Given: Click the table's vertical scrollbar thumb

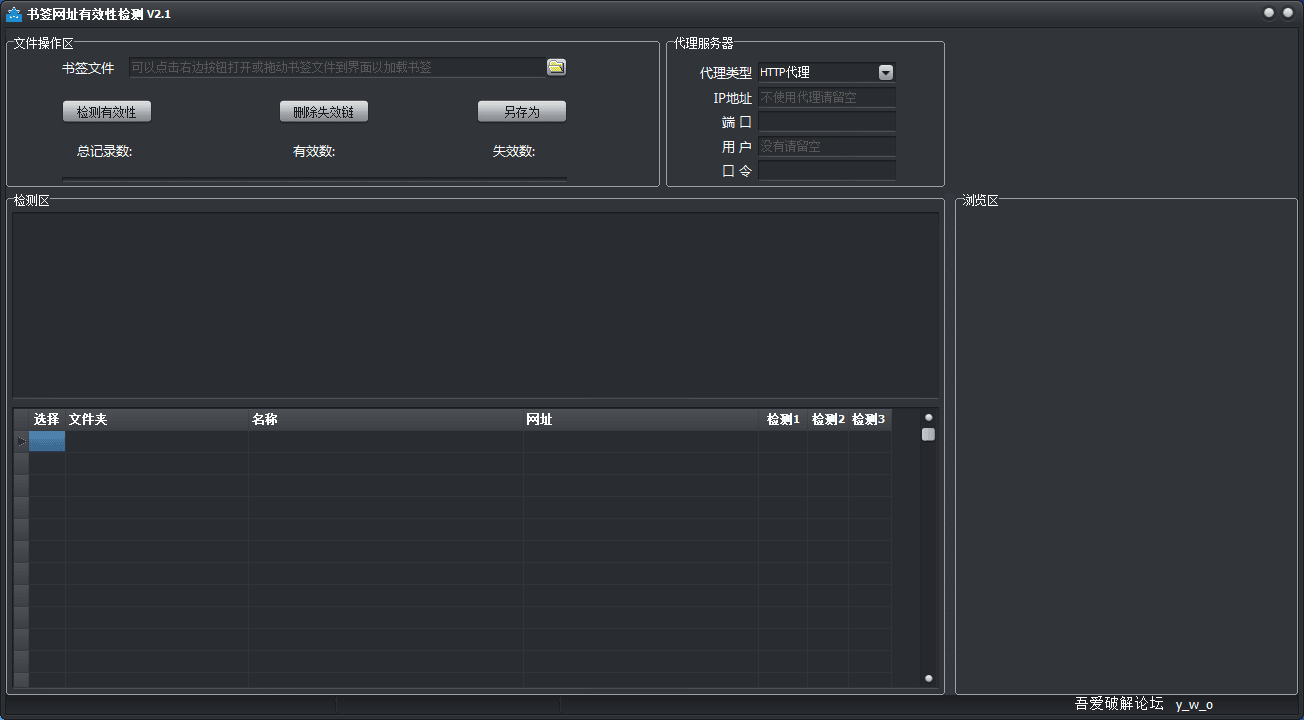Looking at the screenshot, I should click(928, 434).
